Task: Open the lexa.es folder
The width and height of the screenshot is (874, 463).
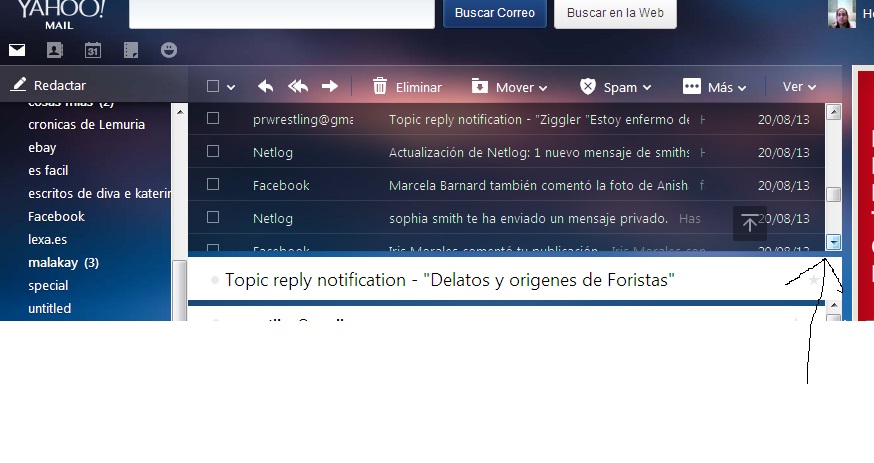Action: [x=47, y=240]
